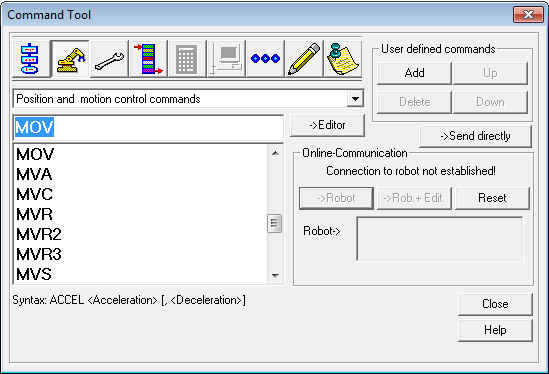Click the Up button

(490, 73)
